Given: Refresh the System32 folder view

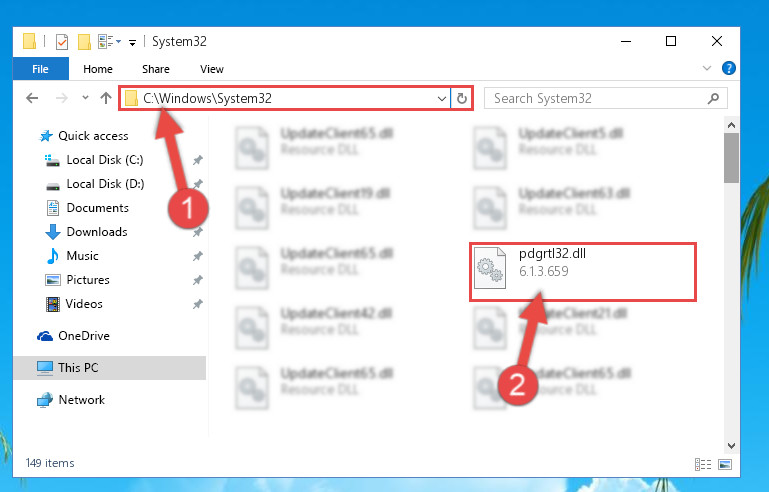Looking at the screenshot, I should (x=461, y=99).
